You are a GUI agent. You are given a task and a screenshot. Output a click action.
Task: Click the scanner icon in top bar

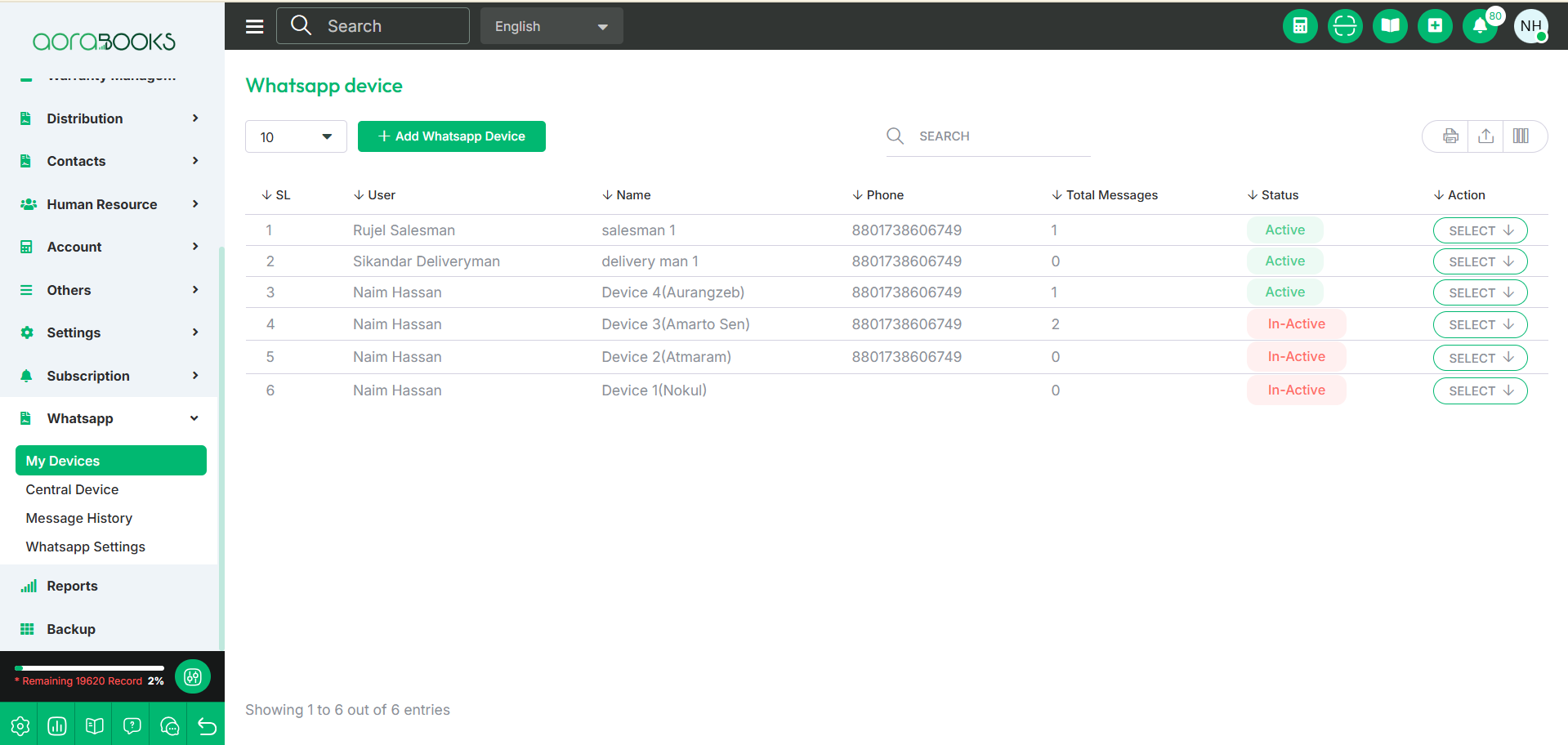tap(1345, 26)
